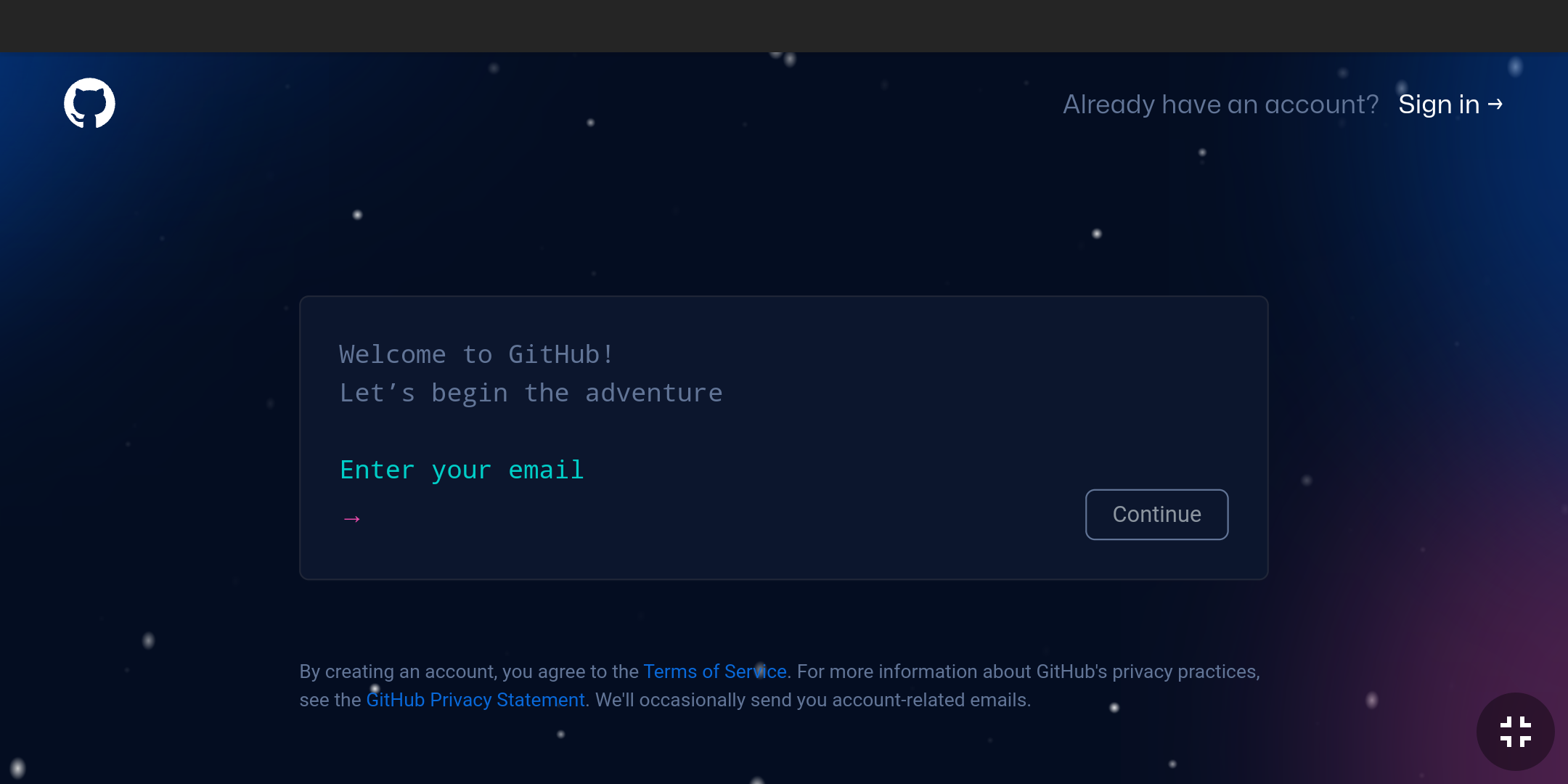
Task: Visit the GitHub Privacy Statement link
Action: pyautogui.click(x=475, y=700)
